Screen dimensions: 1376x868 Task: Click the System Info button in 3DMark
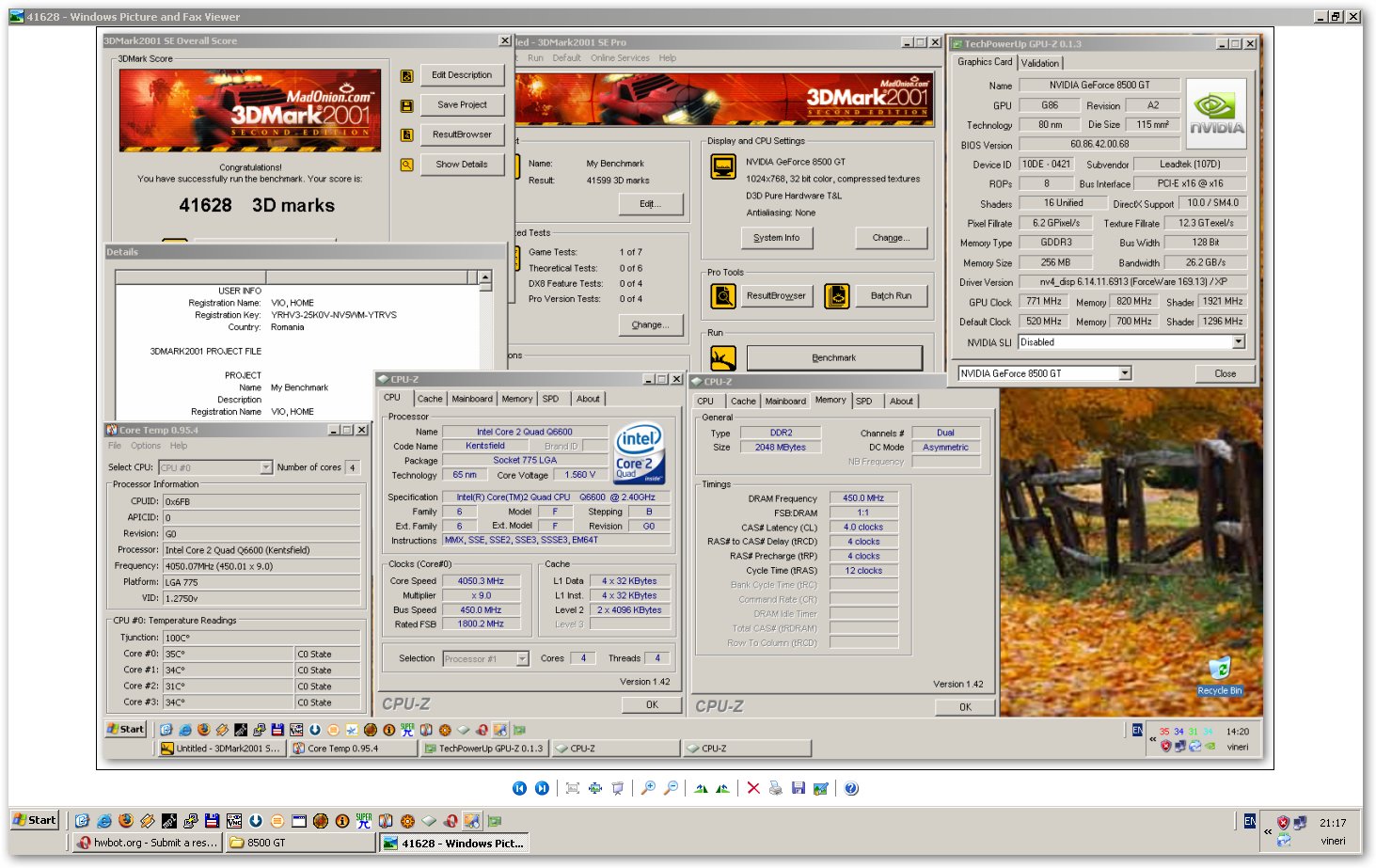pos(776,238)
